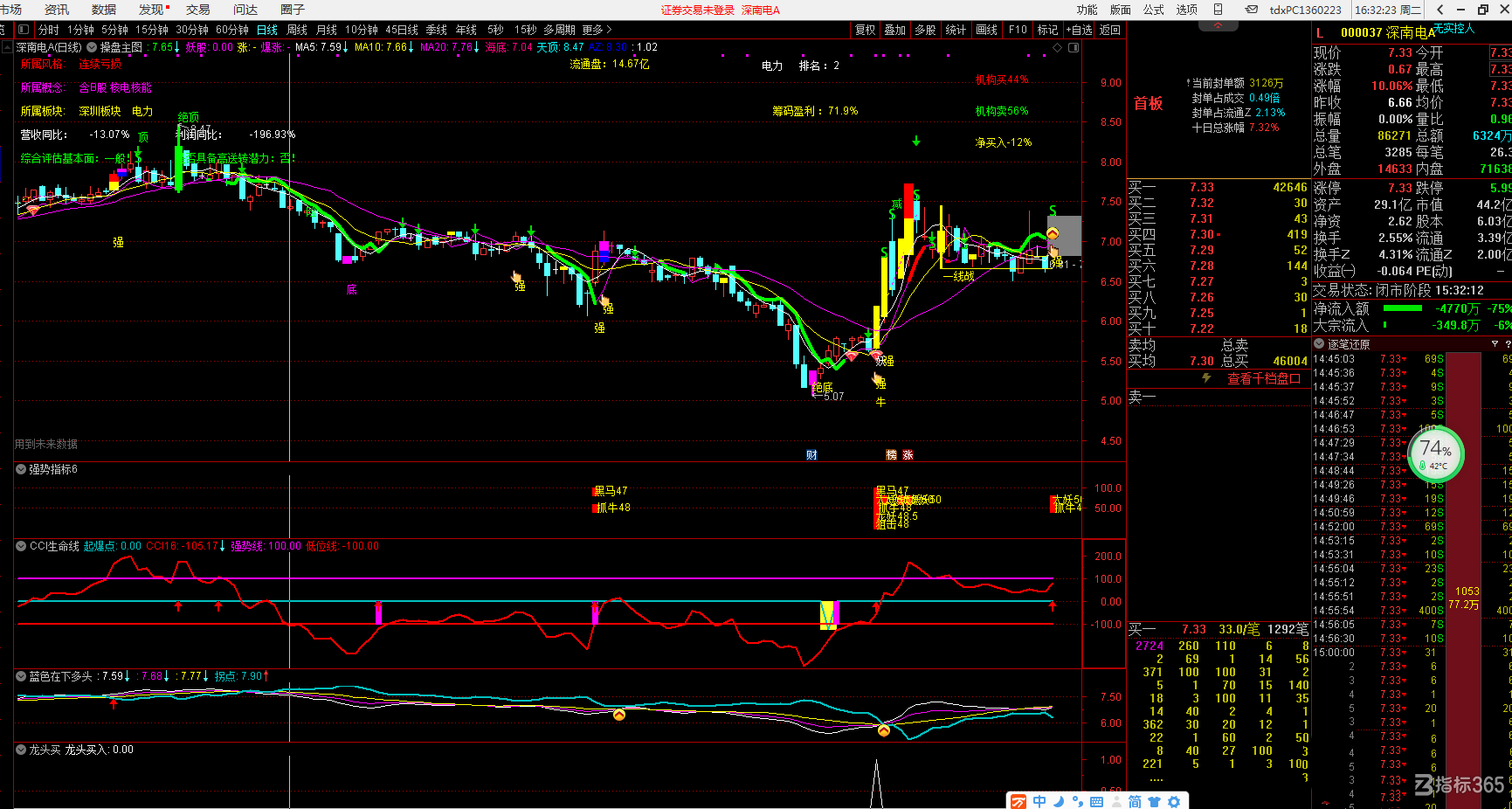Switch to 60分钟 period tab
Viewport: 1512px width, 809px height.
point(232,30)
